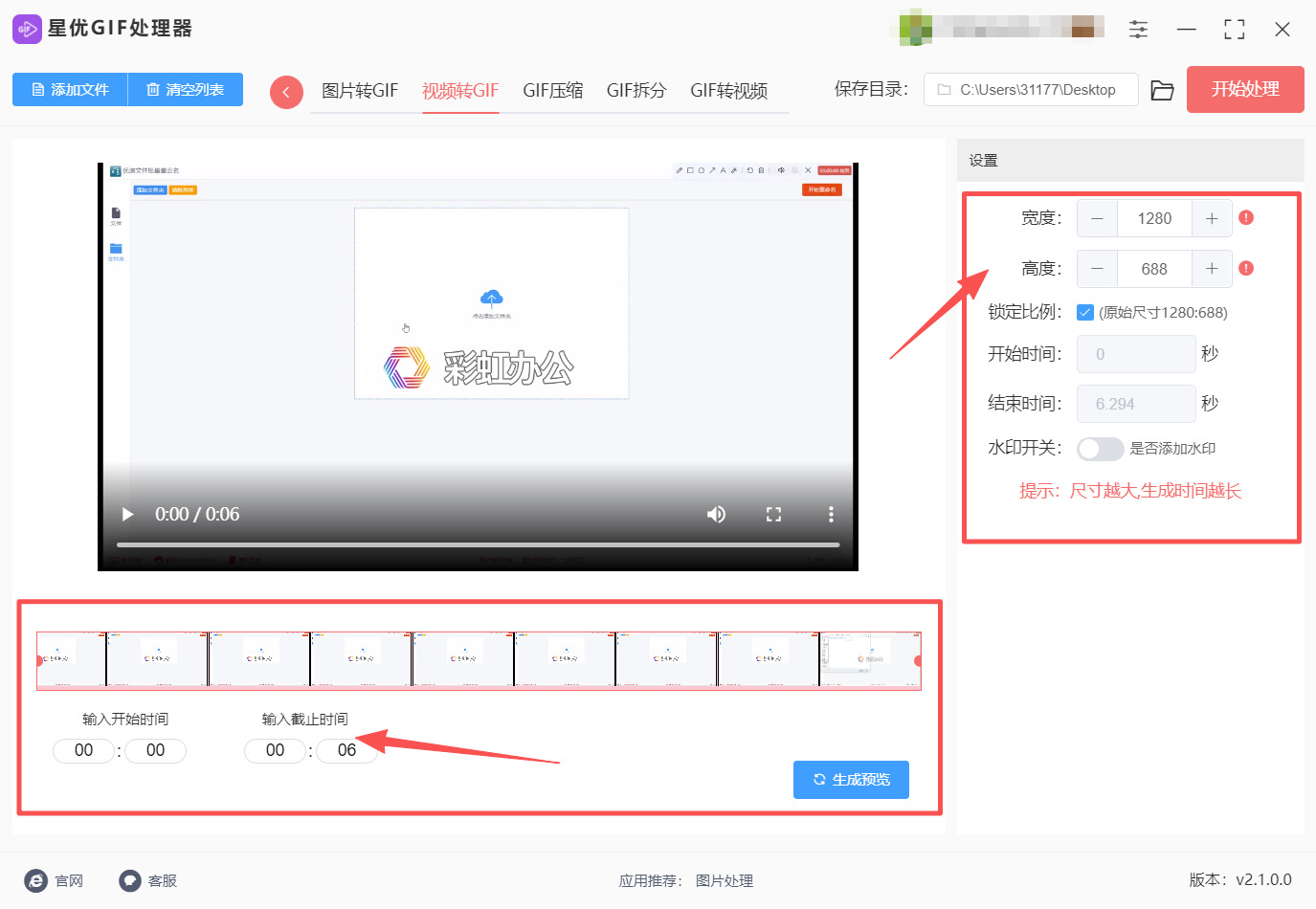Click the back arrow circle button
Viewport: 1316px width, 909px height.
[286, 92]
